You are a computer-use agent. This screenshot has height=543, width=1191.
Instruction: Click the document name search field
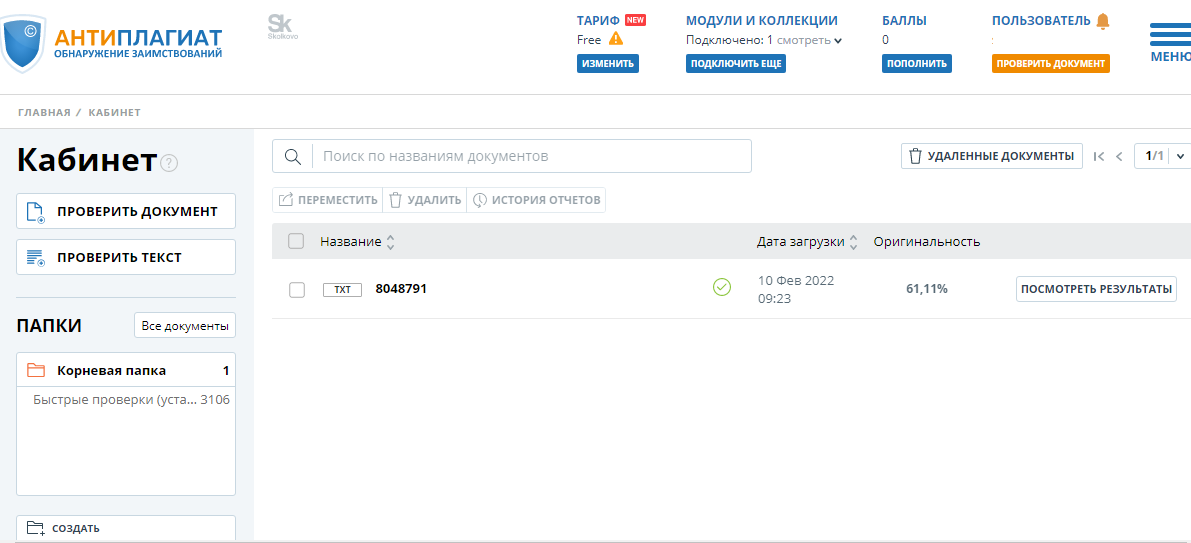(530, 156)
